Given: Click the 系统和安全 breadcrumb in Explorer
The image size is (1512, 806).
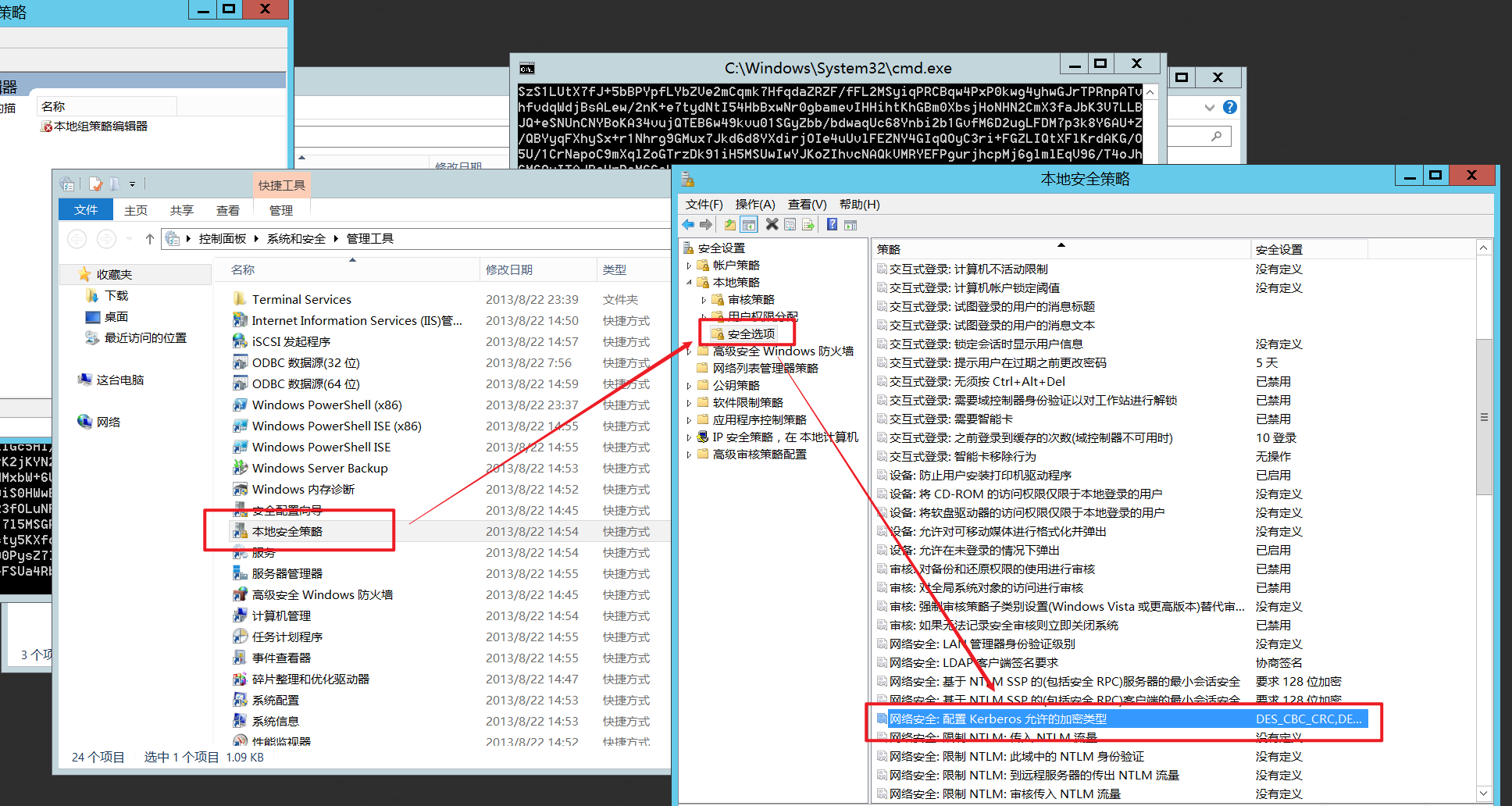Looking at the screenshot, I should coord(296,239).
